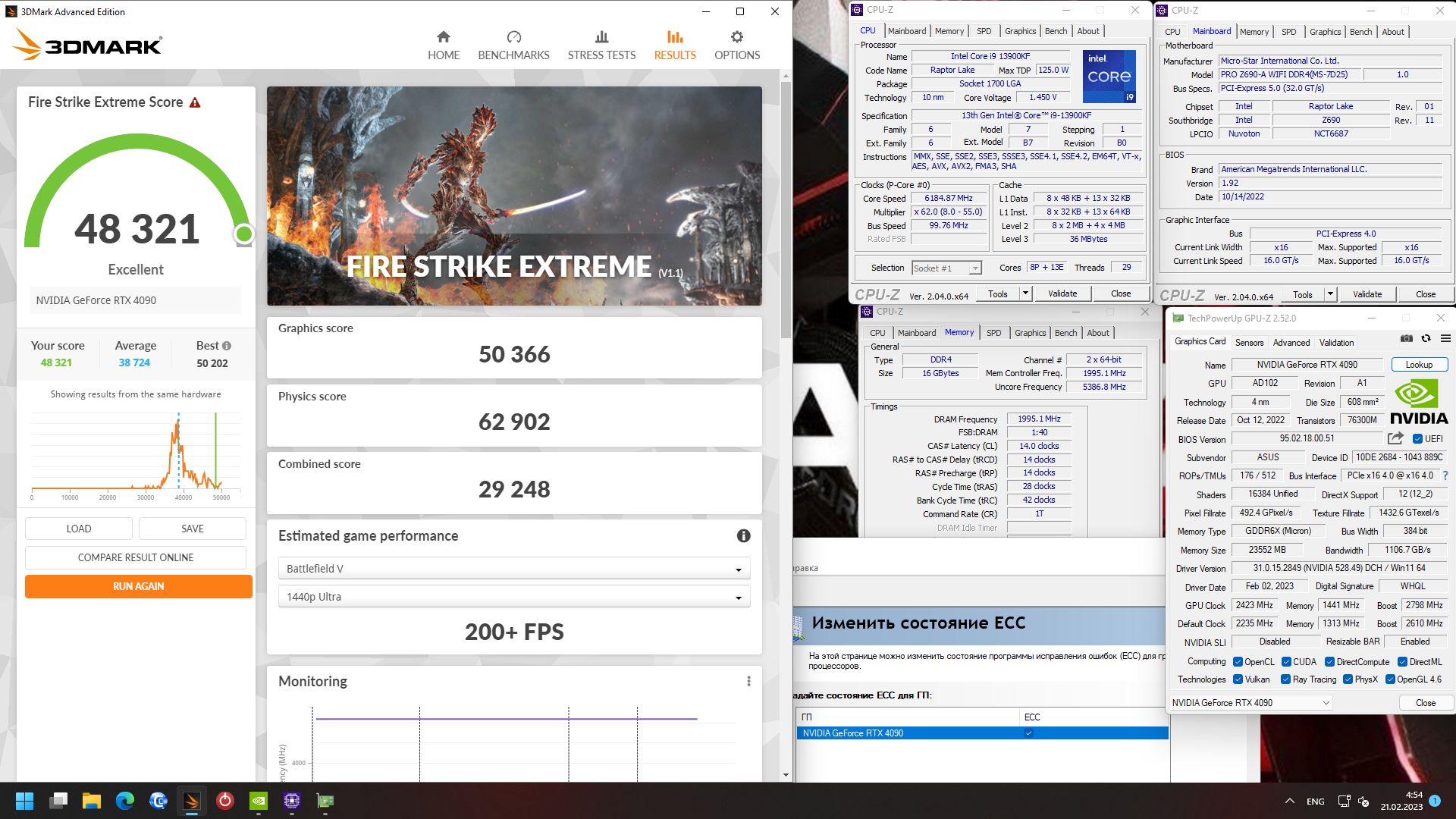Click the RUN AGAIN button
1456x819 pixels.
139,586
